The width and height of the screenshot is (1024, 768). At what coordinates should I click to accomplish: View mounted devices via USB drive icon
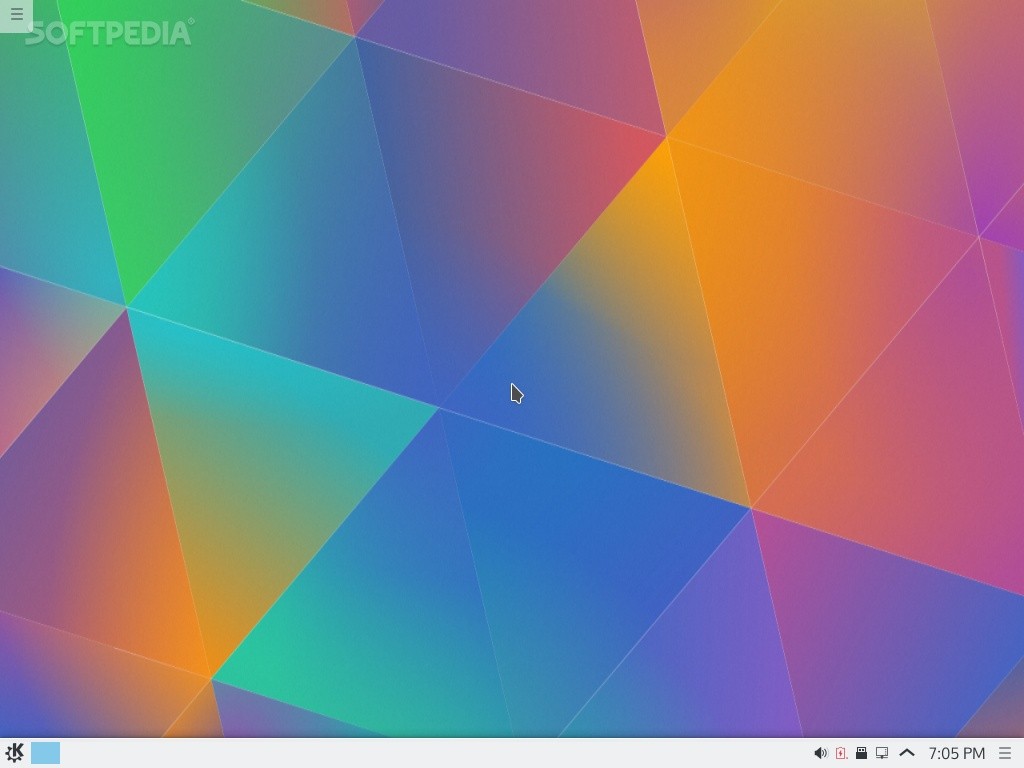[x=861, y=753]
